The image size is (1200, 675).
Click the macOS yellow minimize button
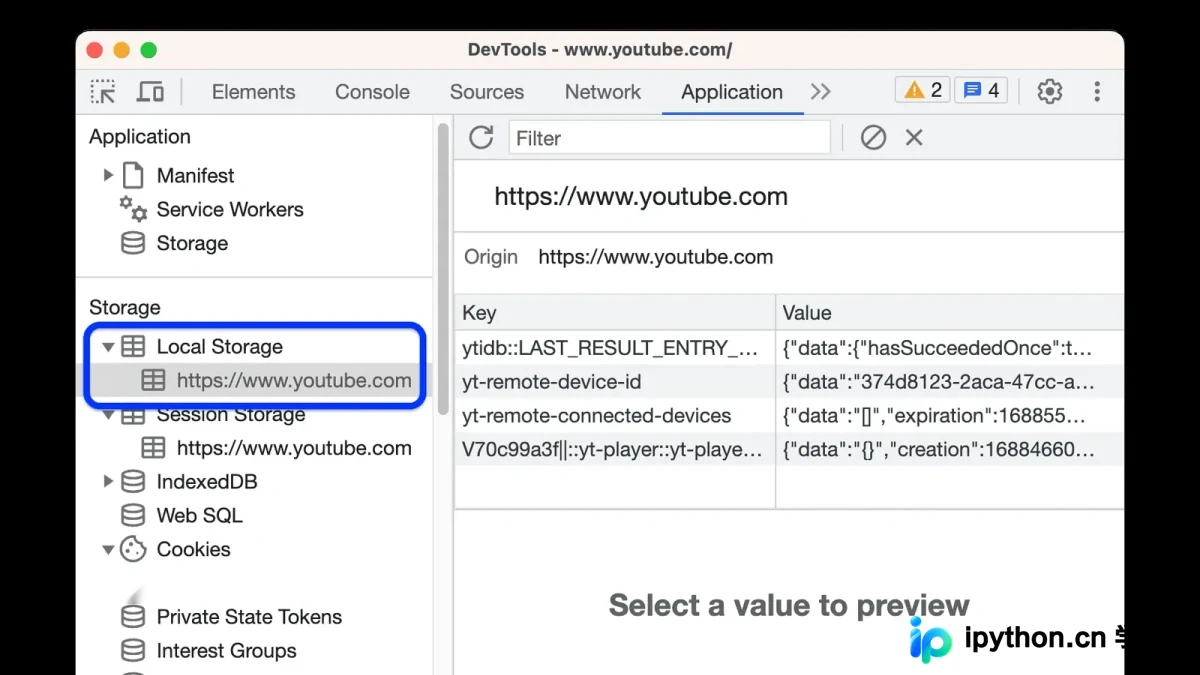click(122, 50)
